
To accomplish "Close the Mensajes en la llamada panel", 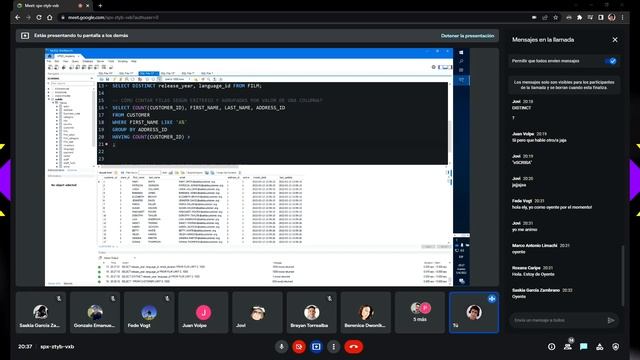I will (615, 40).
